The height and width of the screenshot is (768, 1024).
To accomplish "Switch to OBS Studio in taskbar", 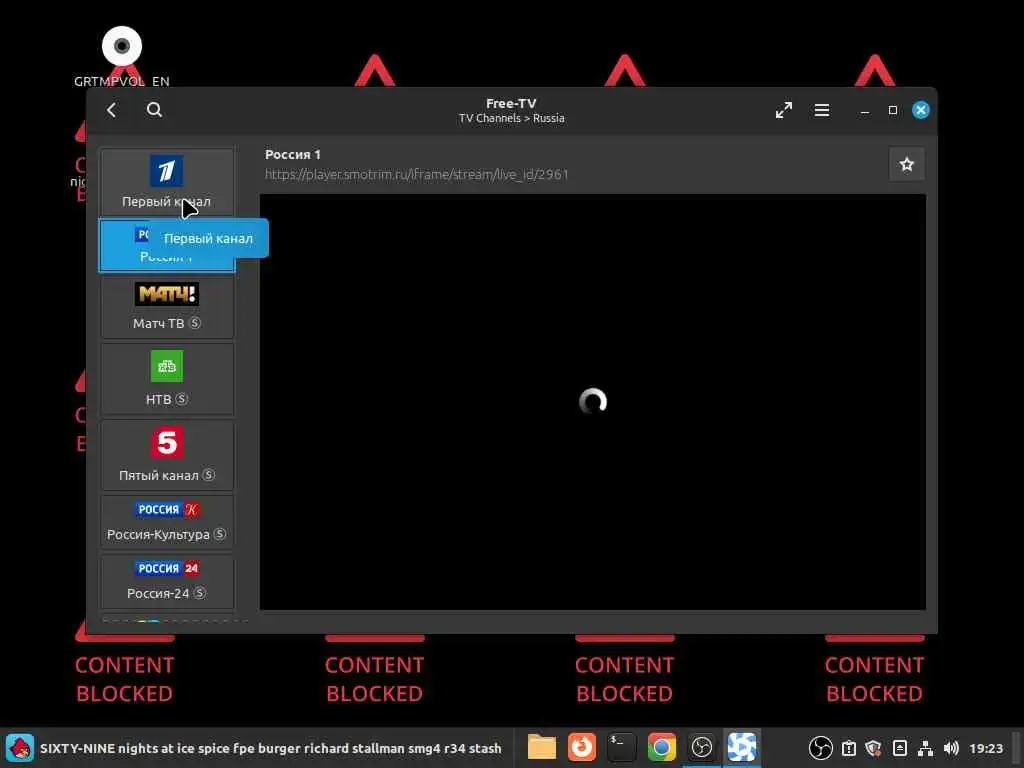I will tap(701, 747).
